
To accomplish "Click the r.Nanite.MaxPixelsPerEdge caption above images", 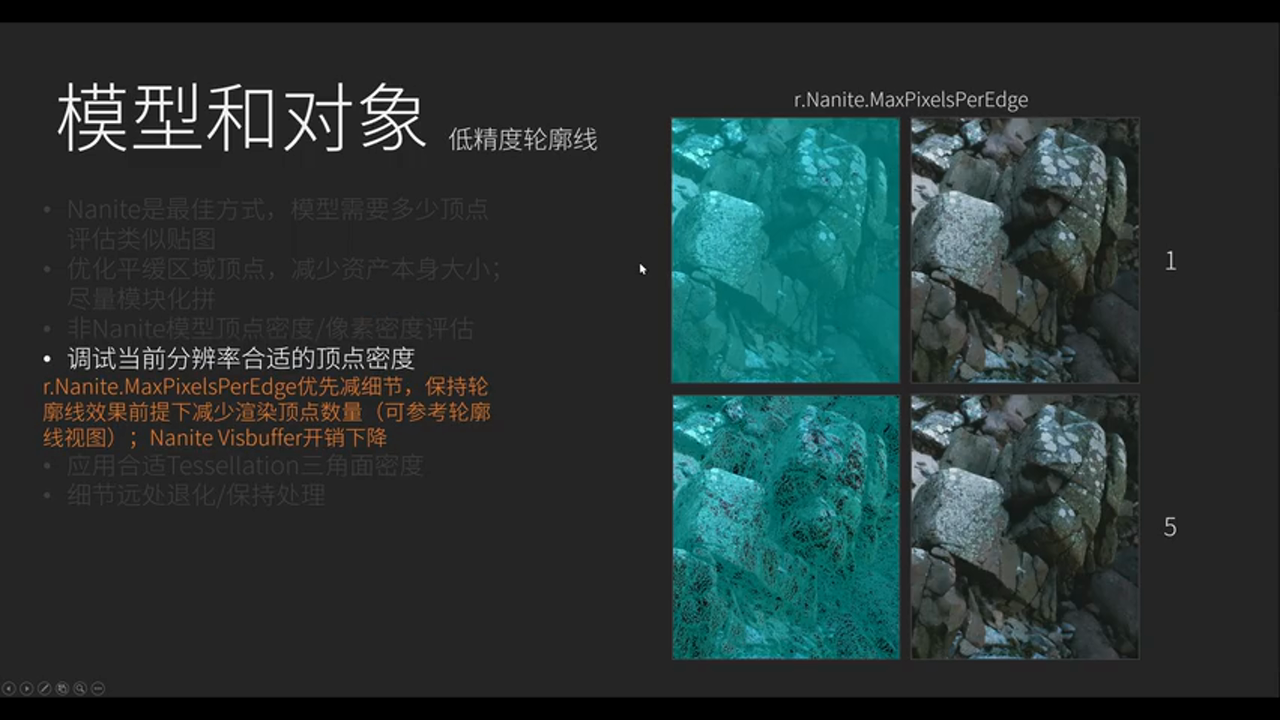I will point(910,100).
